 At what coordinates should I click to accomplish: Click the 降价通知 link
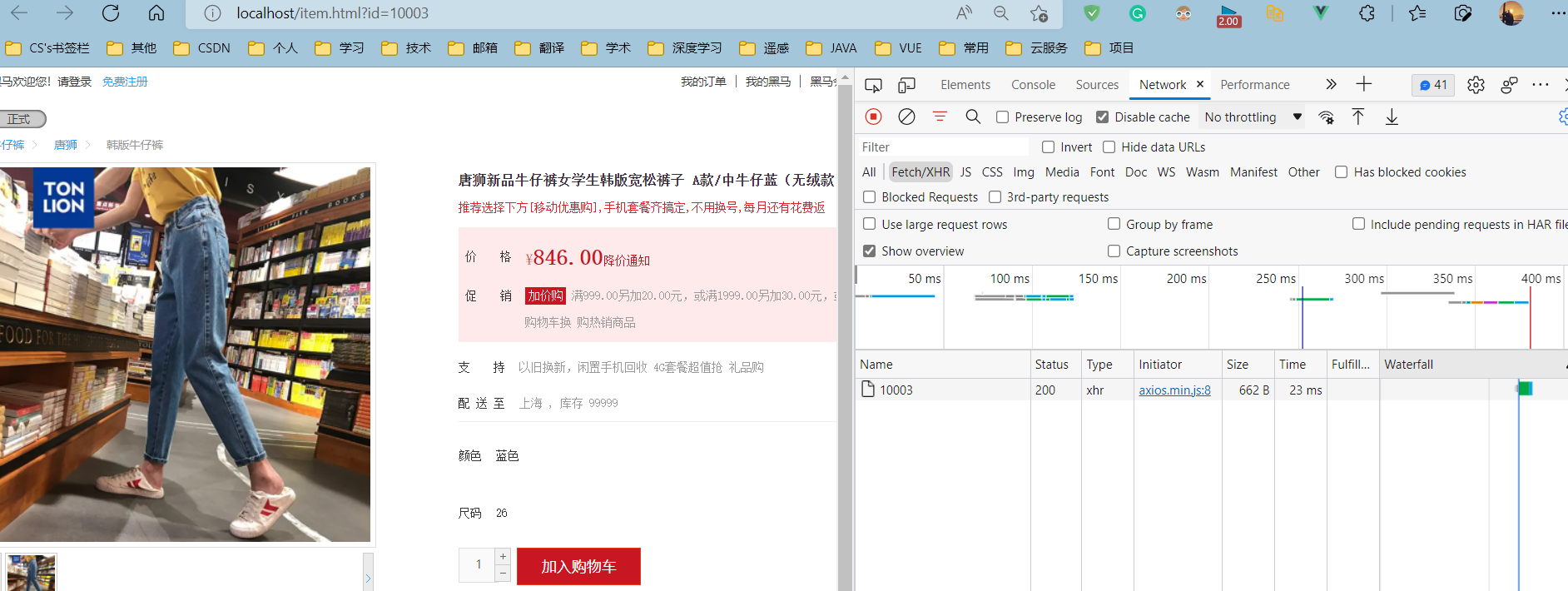pos(627,261)
